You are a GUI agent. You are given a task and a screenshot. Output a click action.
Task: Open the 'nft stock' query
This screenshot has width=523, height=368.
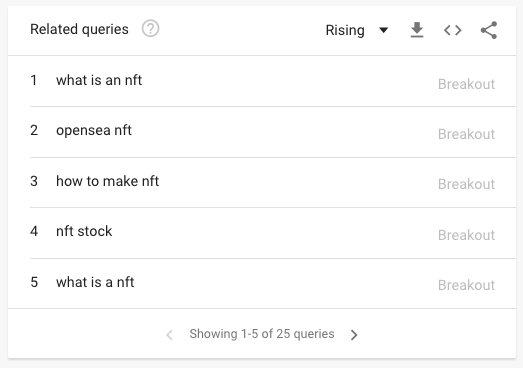84,231
